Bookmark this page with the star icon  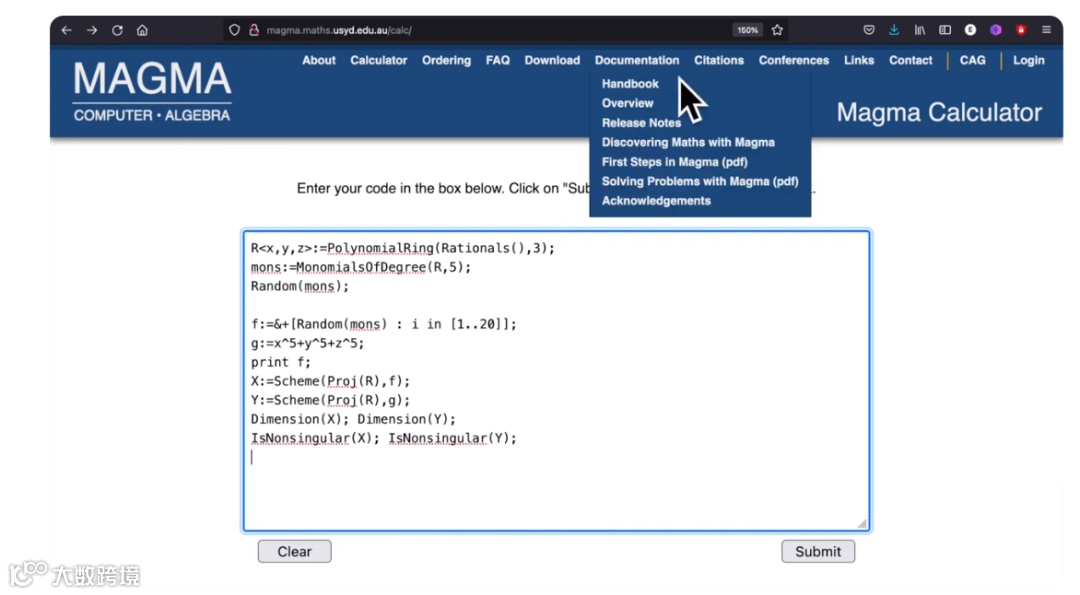pyautogui.click(x=778, y=30)
